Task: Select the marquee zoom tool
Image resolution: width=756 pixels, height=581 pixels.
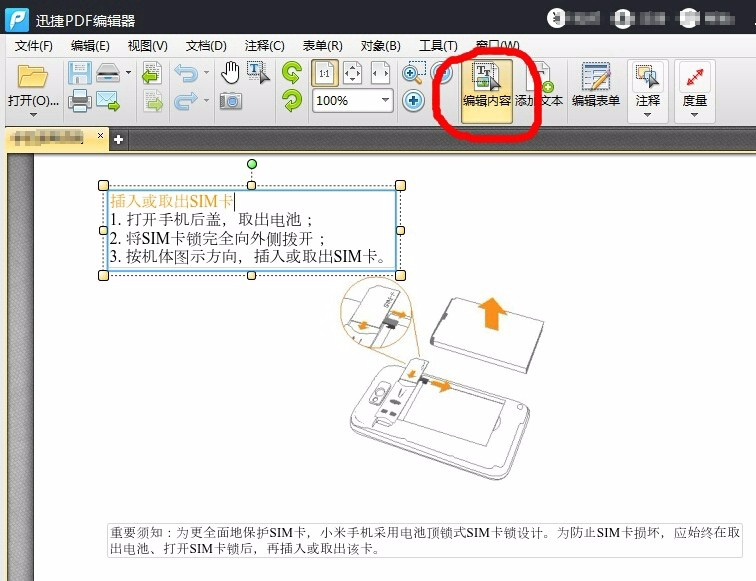Action: point(414,73)
